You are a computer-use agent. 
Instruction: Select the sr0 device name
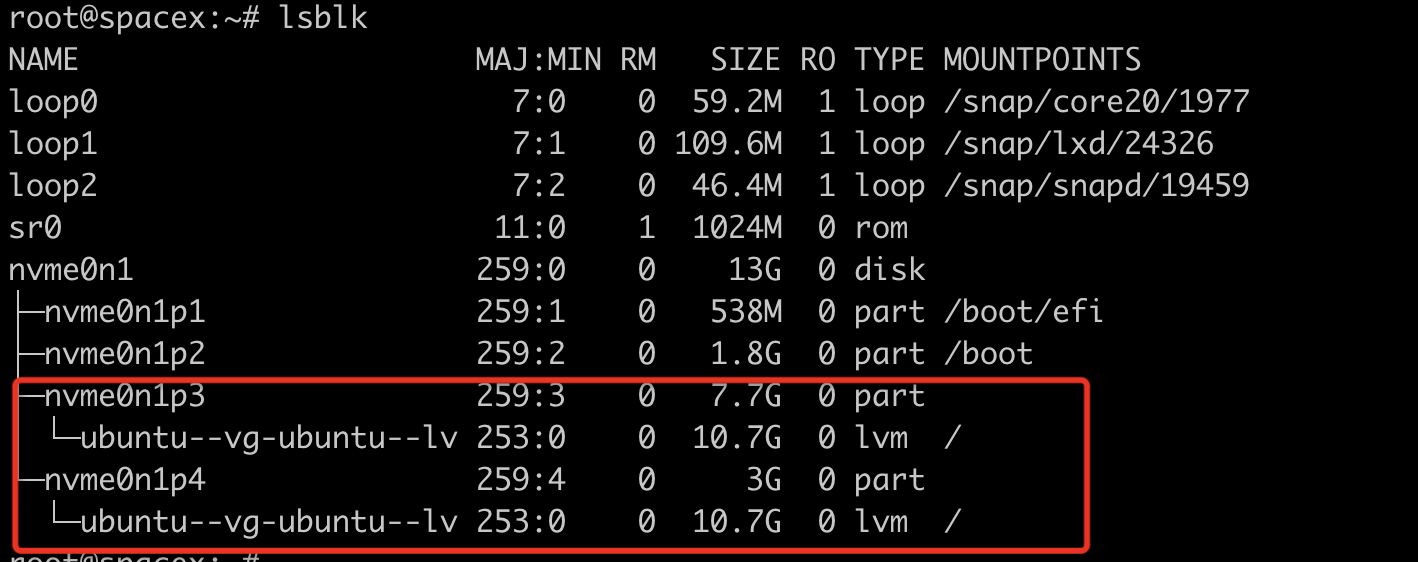coord(35,228)
